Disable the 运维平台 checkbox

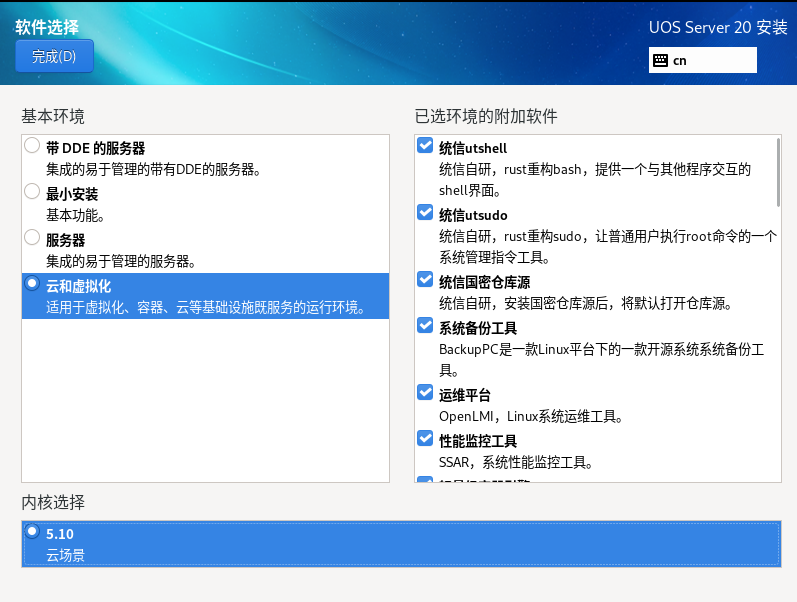tap(425, 393)
